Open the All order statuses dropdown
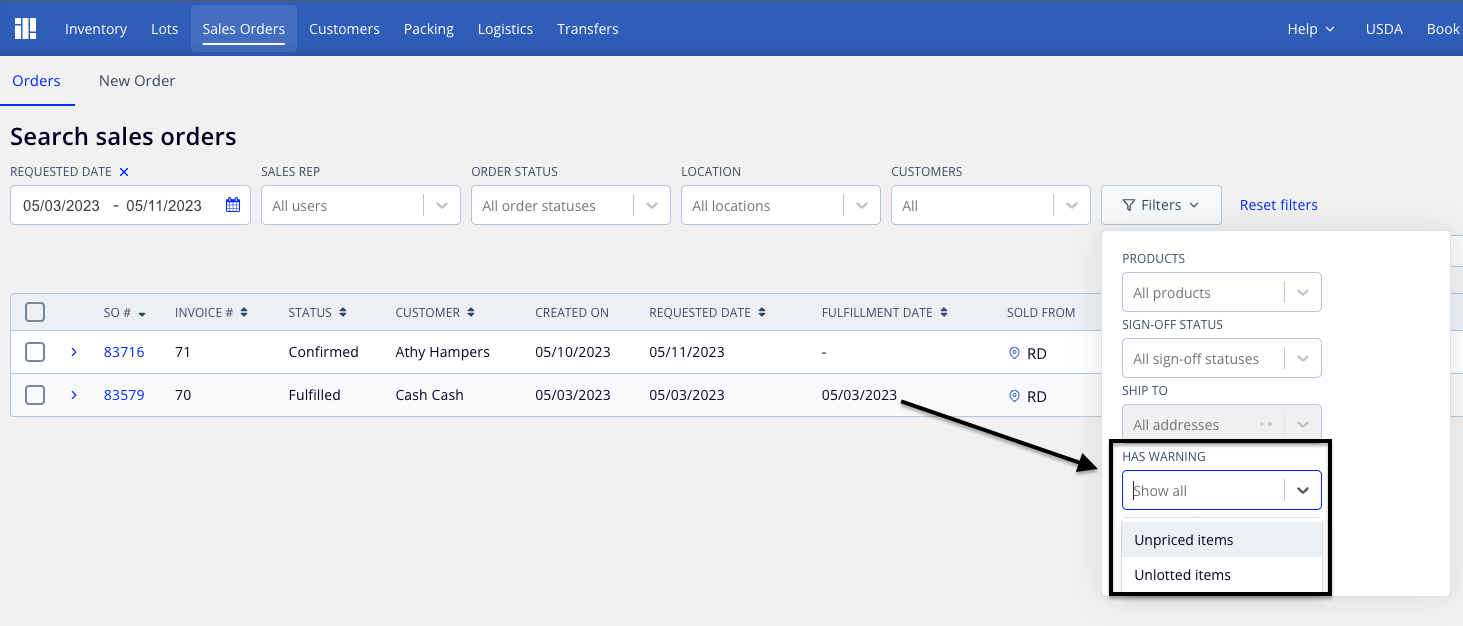This screenshot has width=1463, height=626. click(570, 205)
